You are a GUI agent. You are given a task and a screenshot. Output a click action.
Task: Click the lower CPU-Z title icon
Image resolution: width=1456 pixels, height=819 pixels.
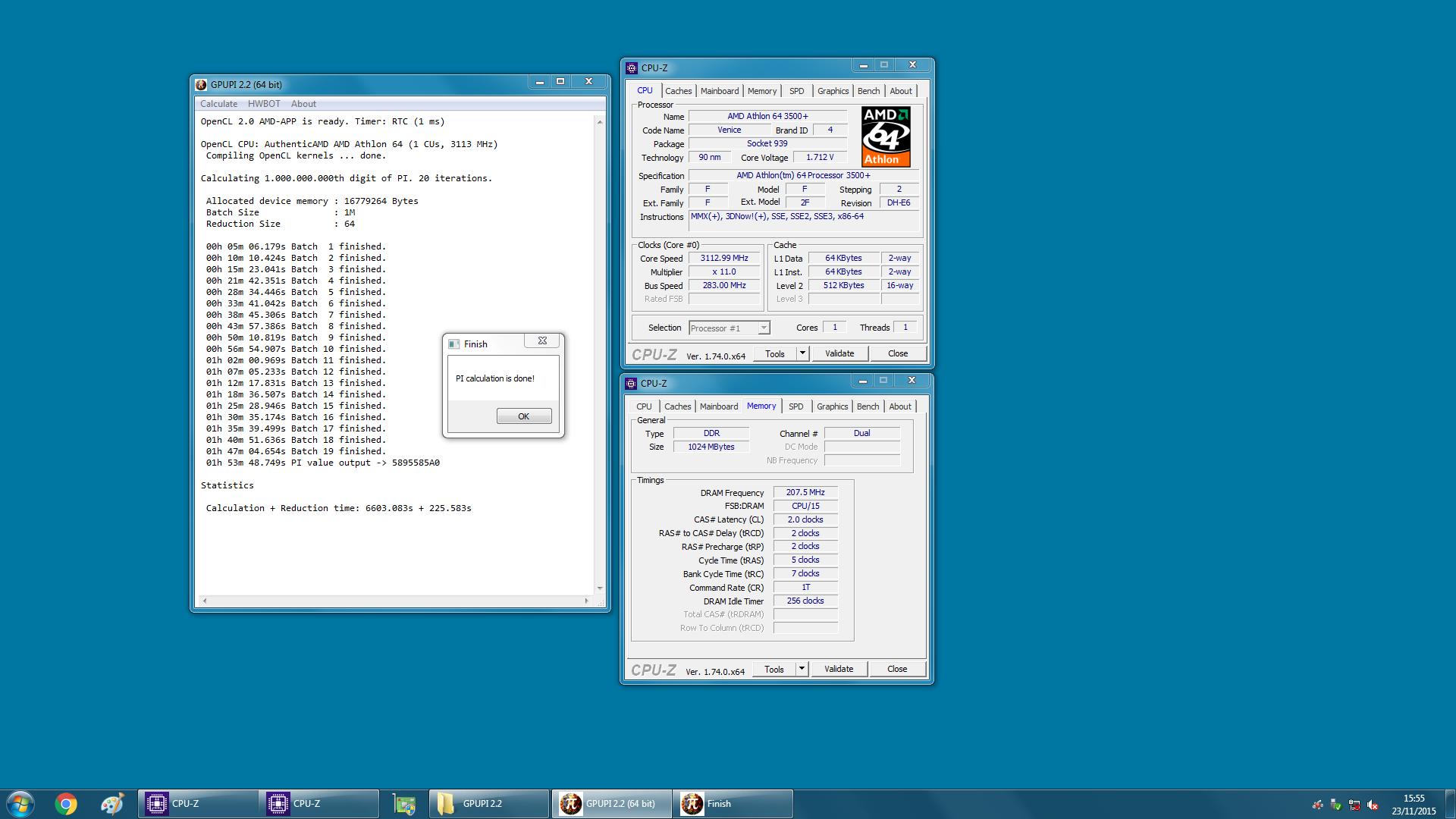(632, 384)
